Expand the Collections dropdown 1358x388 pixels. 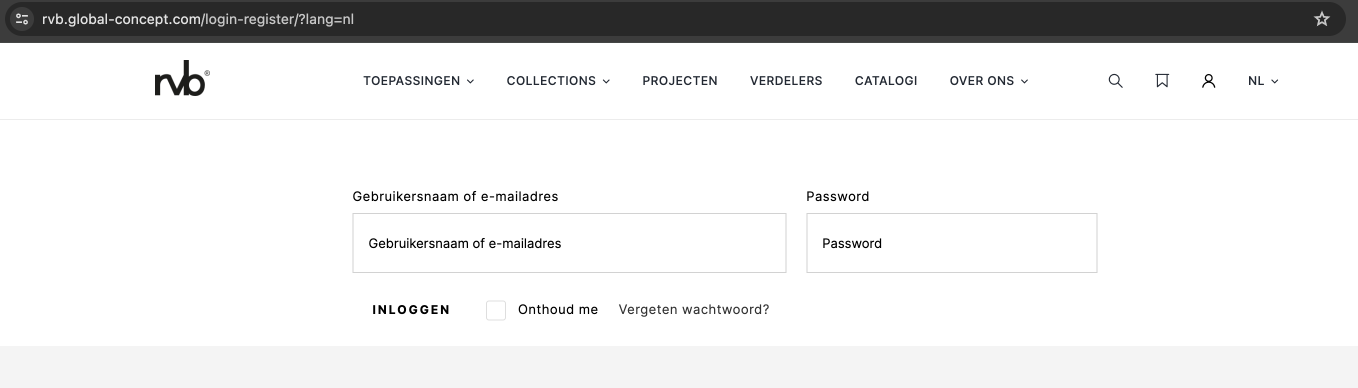(x=558, y=81)
